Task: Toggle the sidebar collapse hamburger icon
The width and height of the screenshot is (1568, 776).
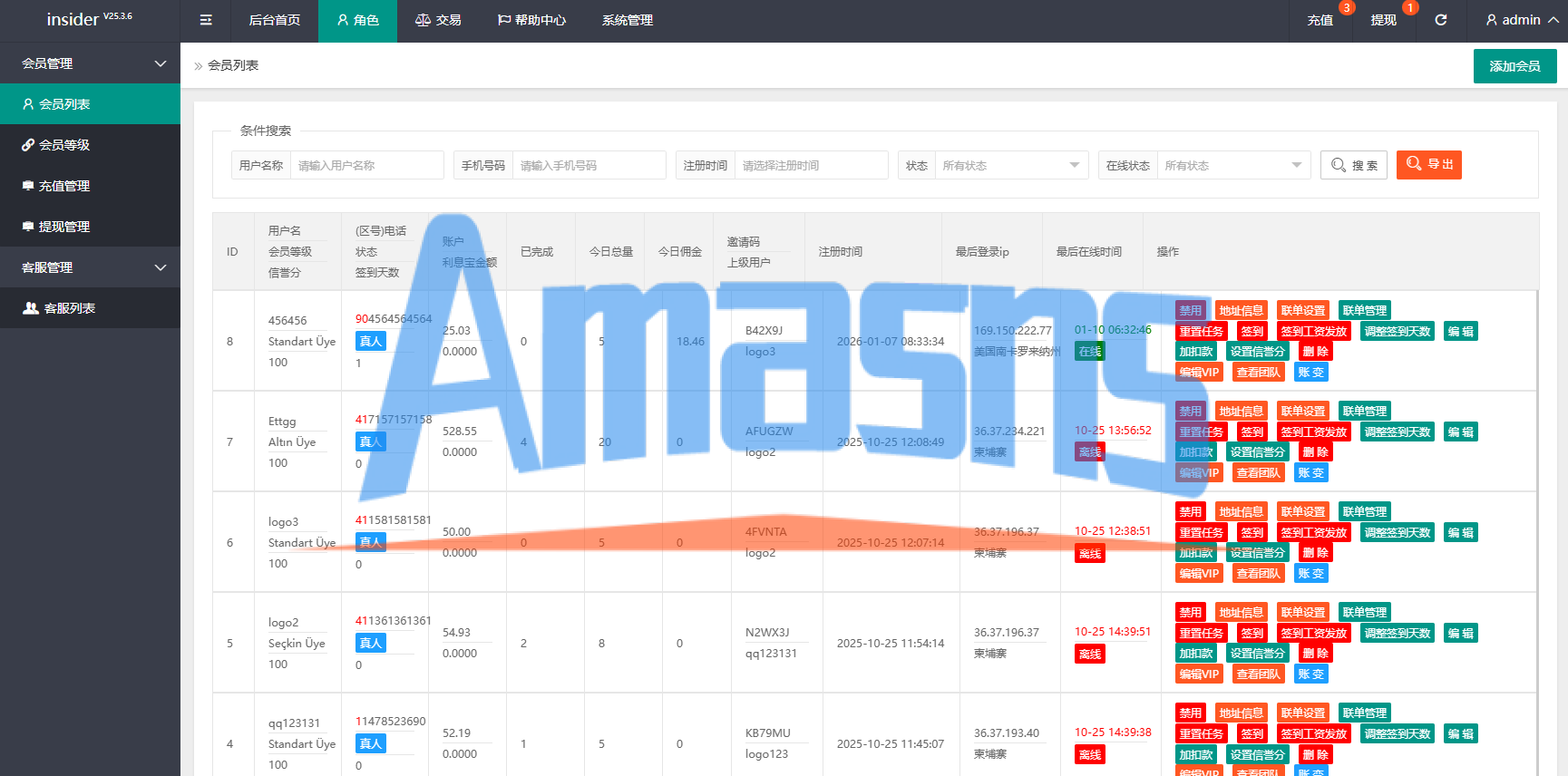Action: click(x=206, y=20)
